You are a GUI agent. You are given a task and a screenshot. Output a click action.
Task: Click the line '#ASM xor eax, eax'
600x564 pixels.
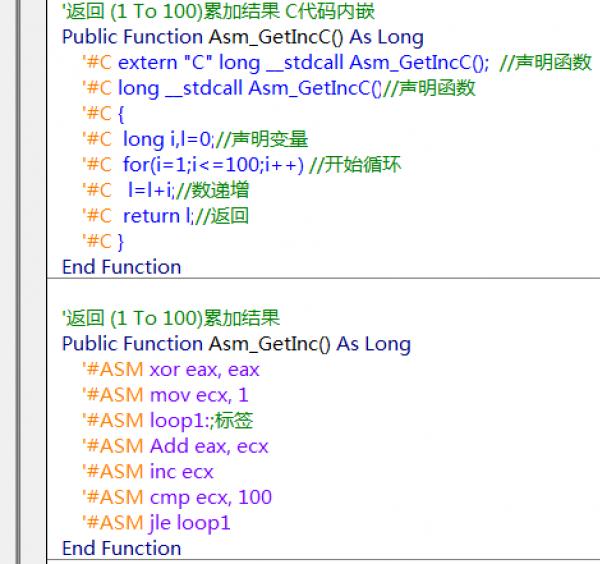[171, 370]
